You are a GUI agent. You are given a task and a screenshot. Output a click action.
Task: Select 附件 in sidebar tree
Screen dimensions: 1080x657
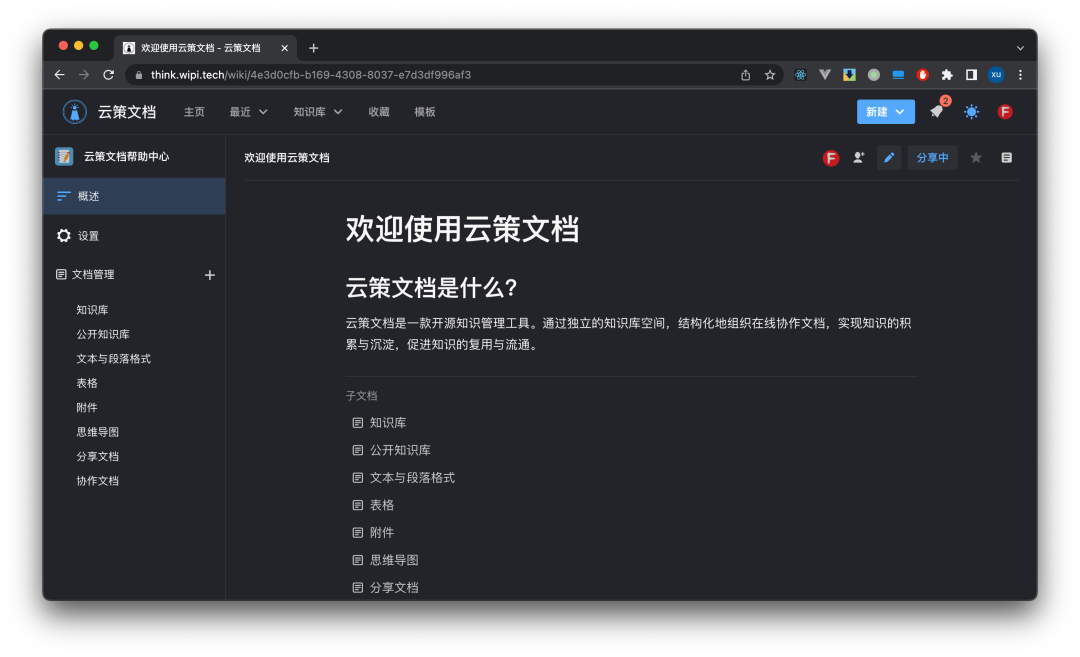[x=87, y=408]
